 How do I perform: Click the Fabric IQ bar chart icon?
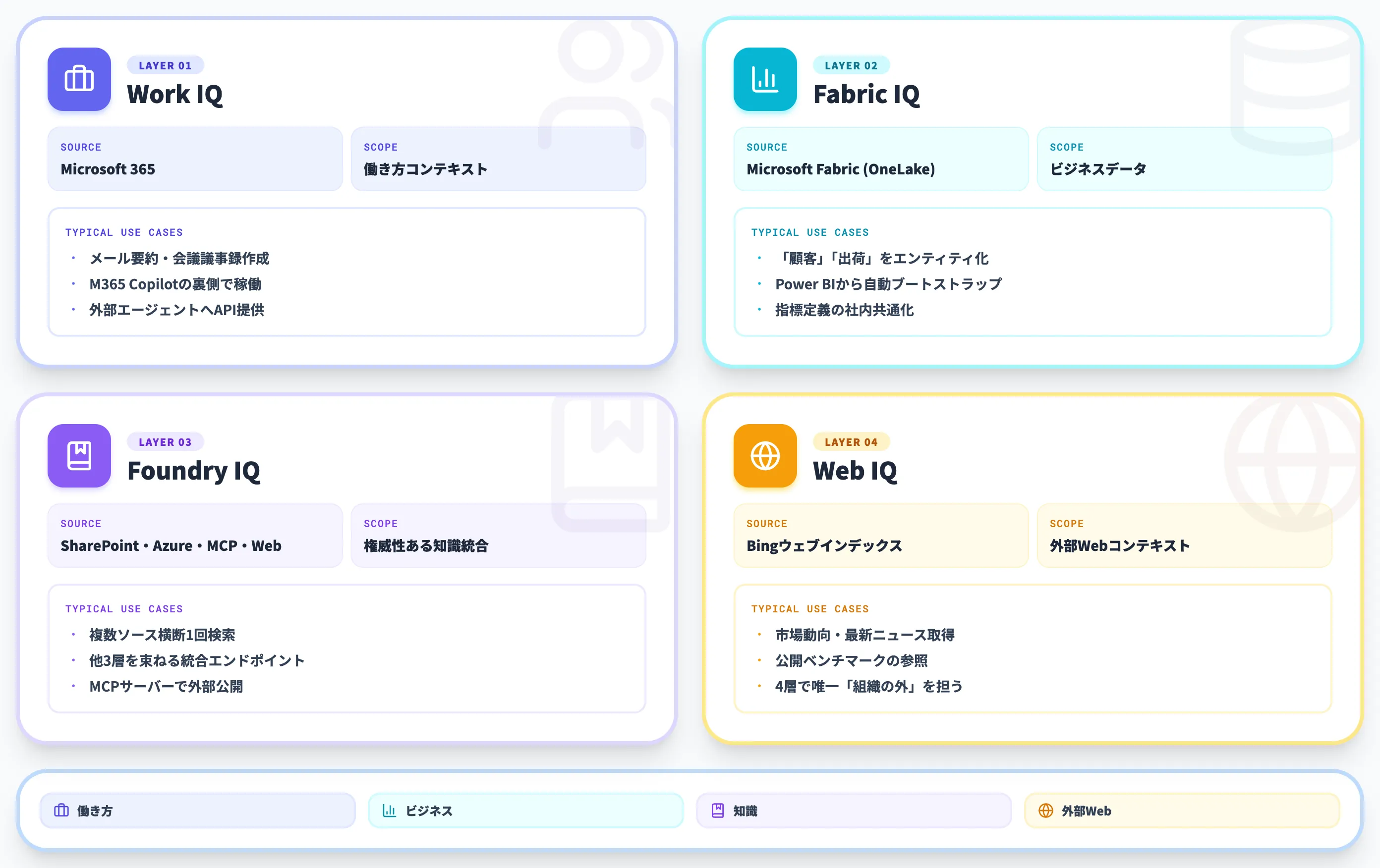coord(765,79)
